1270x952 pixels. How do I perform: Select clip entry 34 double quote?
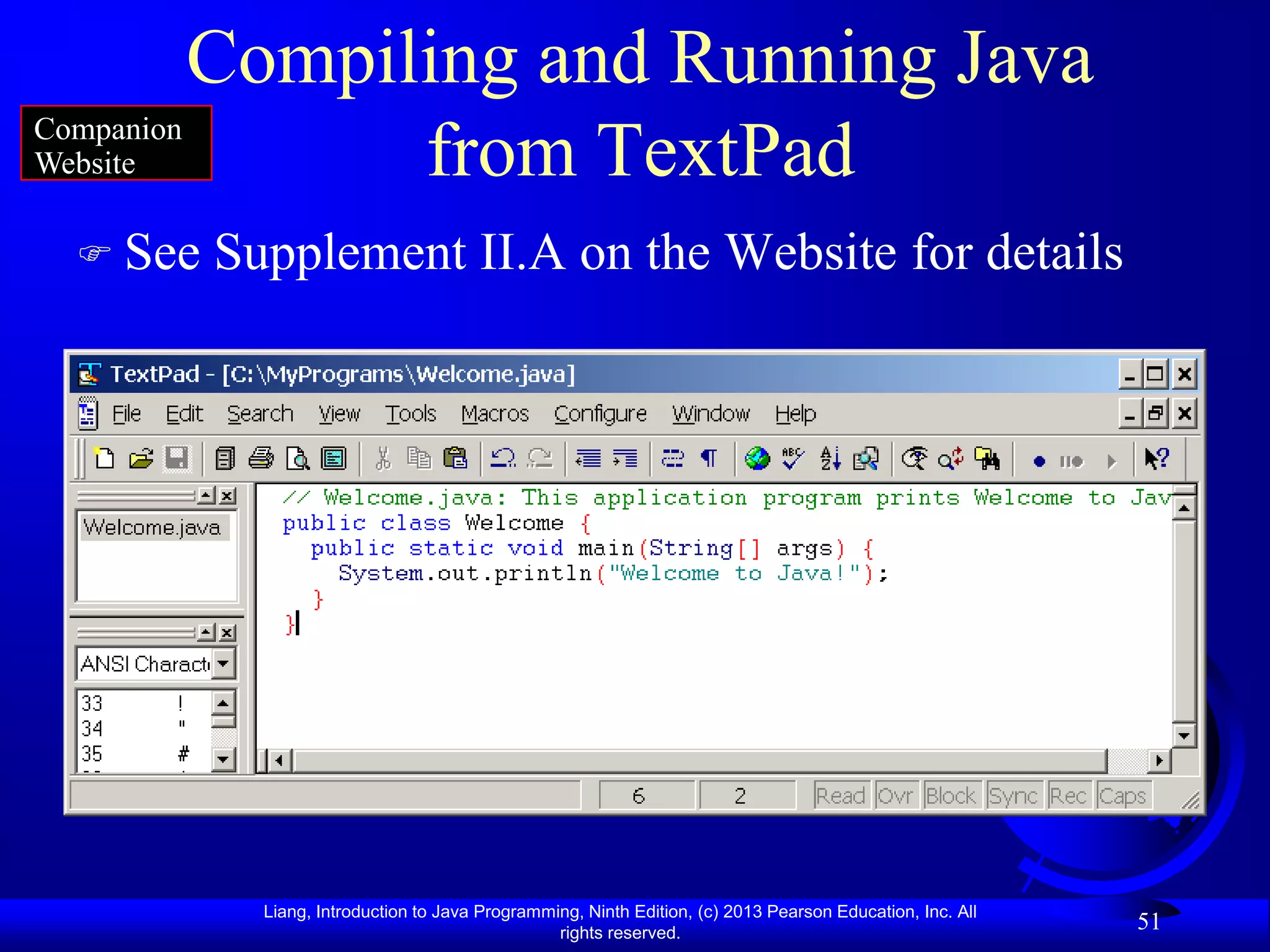pyautogui.click(x=144, y=728)
